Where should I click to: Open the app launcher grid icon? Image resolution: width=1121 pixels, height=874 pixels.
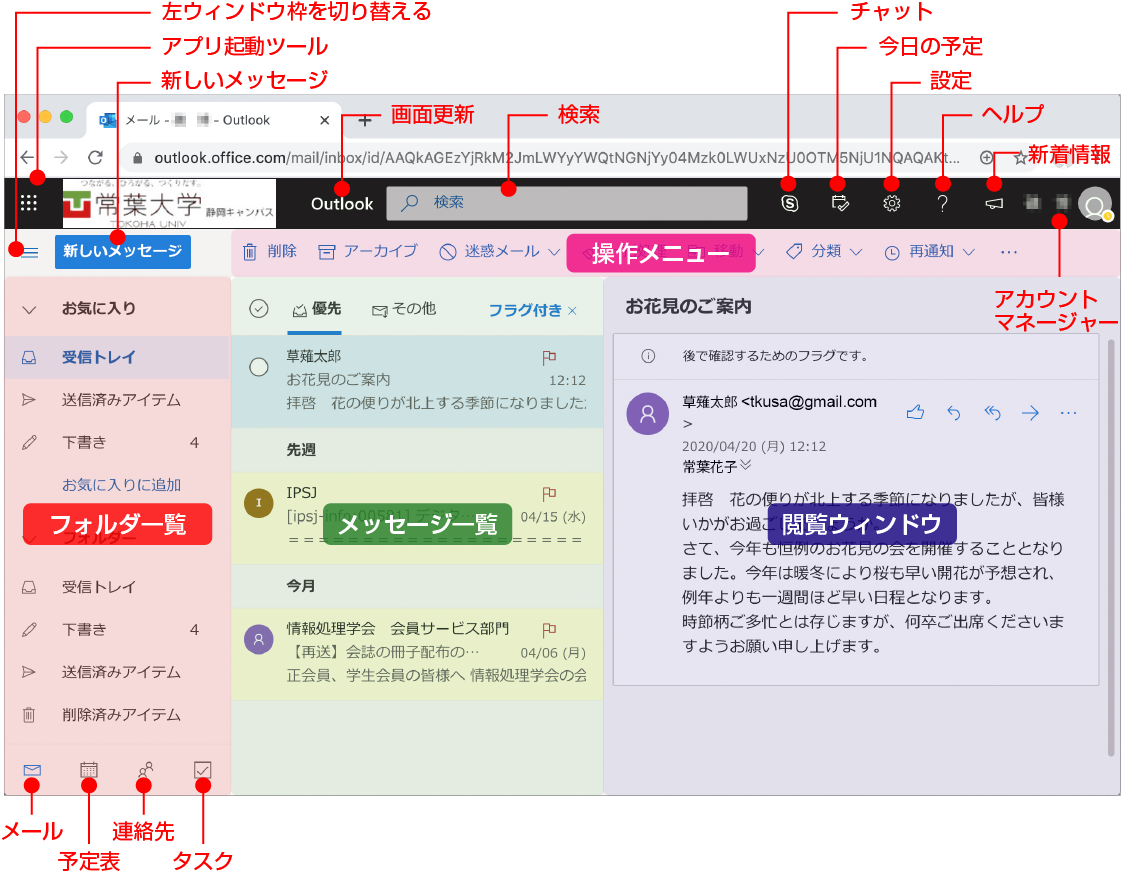point(29,203)
